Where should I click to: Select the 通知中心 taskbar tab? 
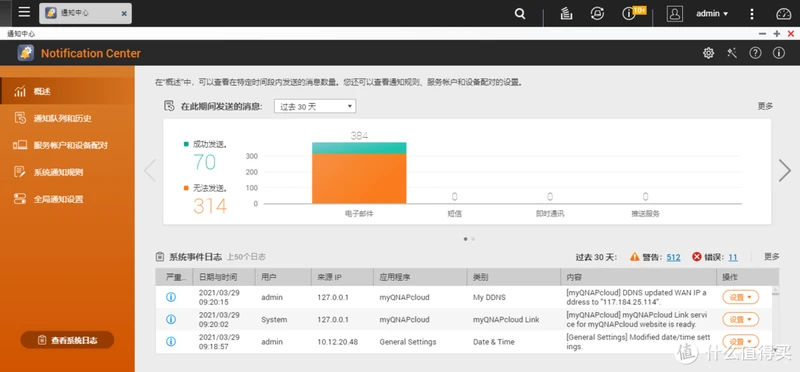[85, 13]
